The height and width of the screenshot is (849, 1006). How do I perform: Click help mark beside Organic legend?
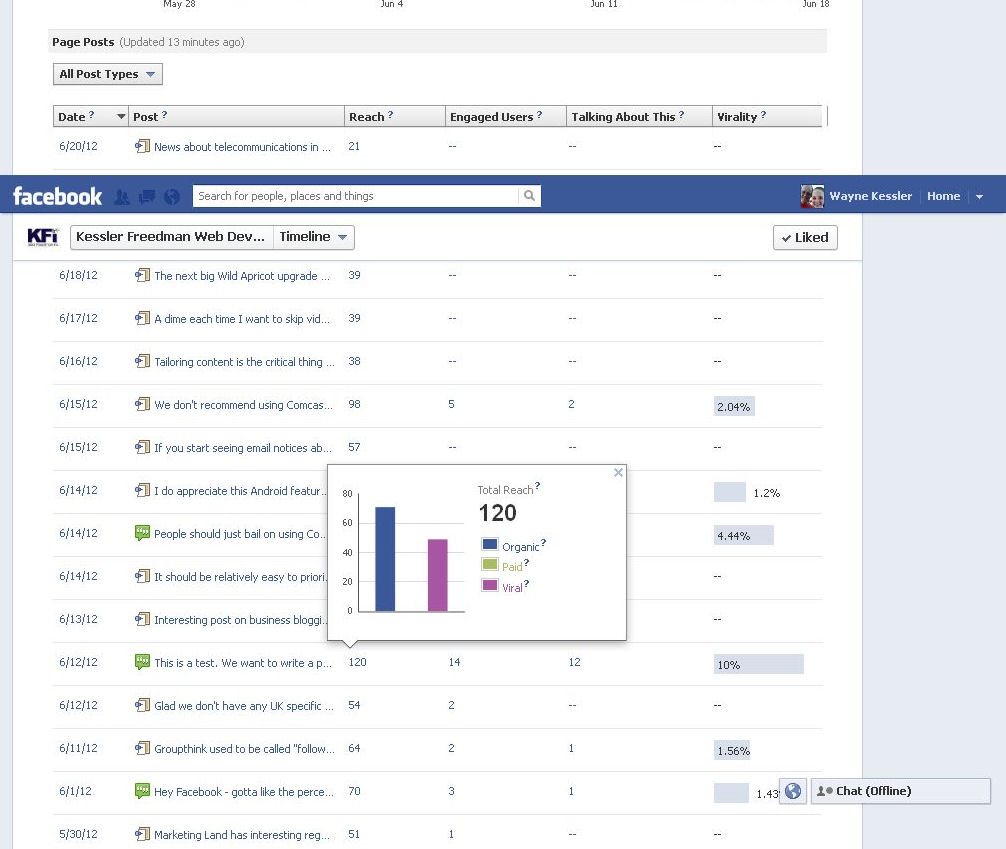pyautogui.click(x=543, y=543)
